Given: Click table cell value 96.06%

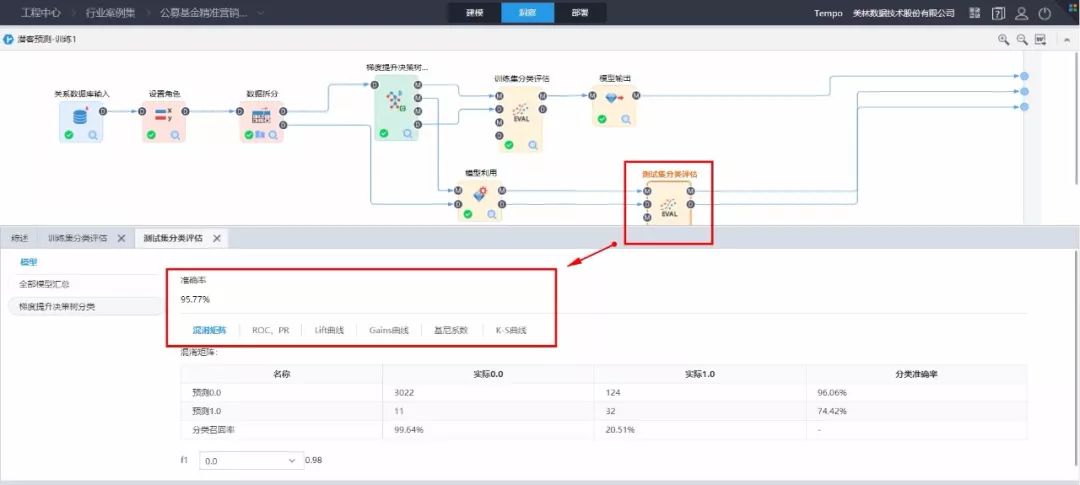Looking at the screenshot, I should [831, 393].
